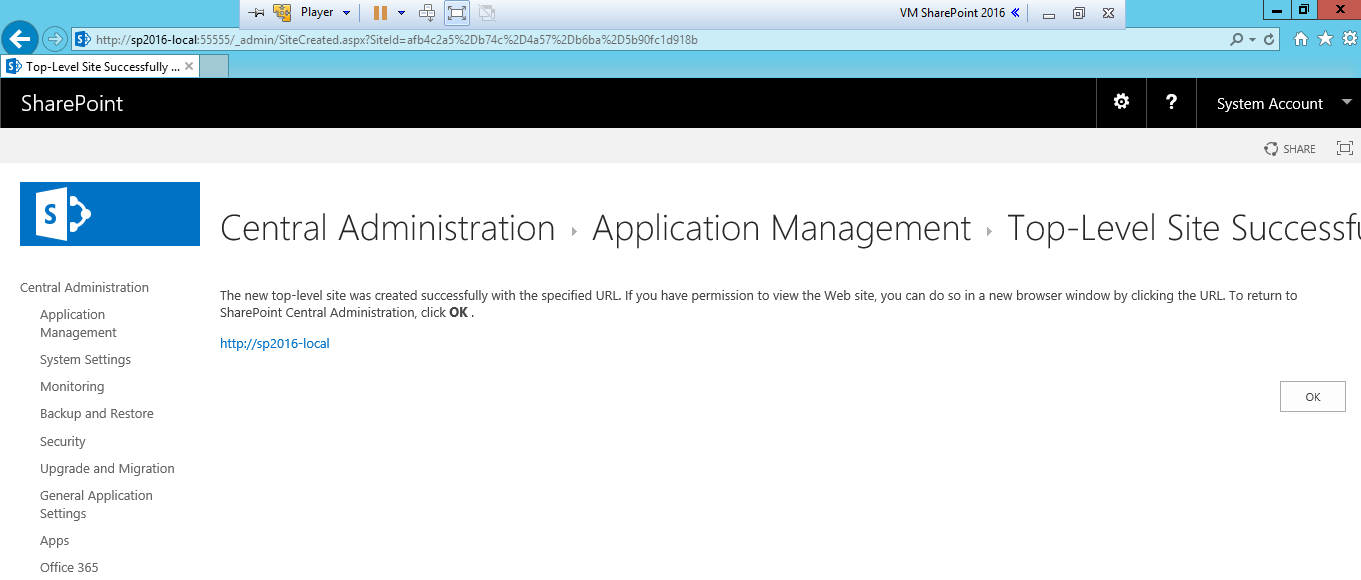This screenshot has width=1361, height=580.
Task: Go back with the browser back arrow
Action: (x=20, y=39)
